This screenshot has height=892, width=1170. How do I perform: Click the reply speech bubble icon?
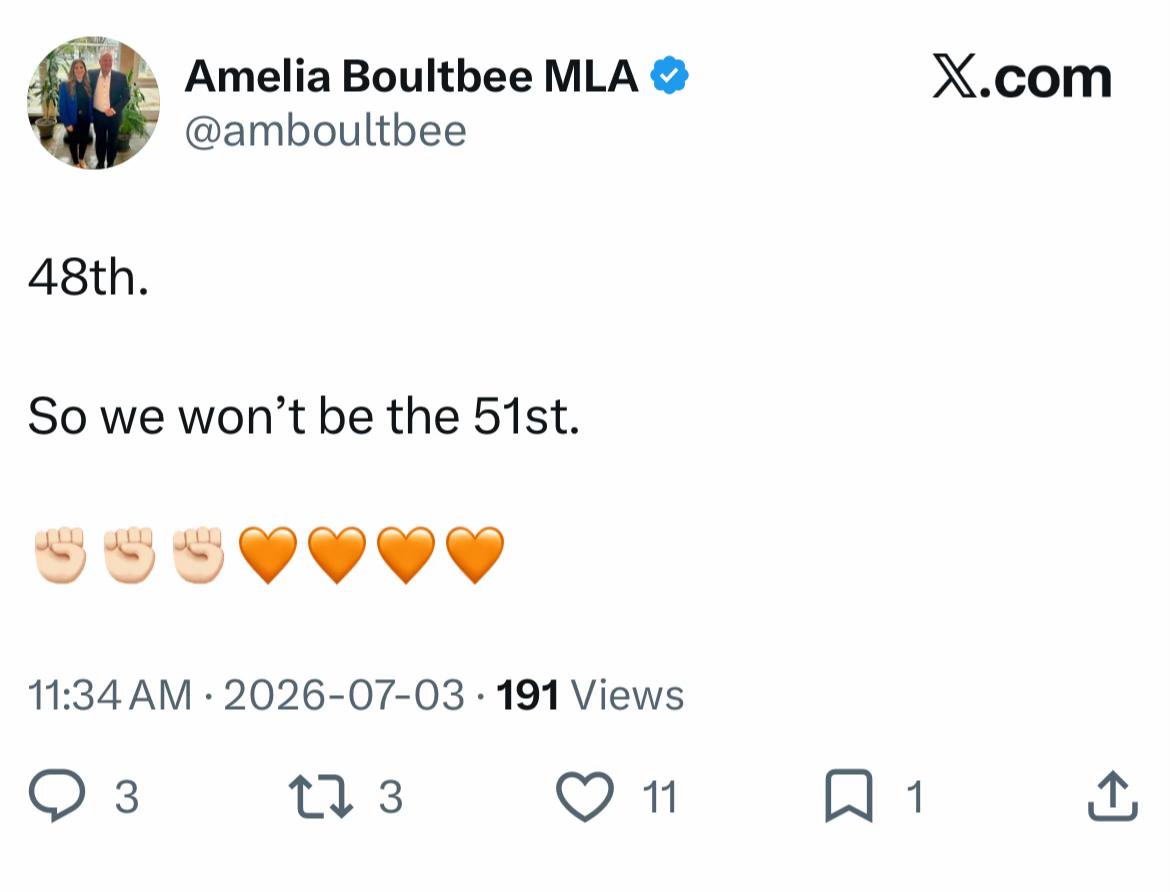click(x=57, y=796)
